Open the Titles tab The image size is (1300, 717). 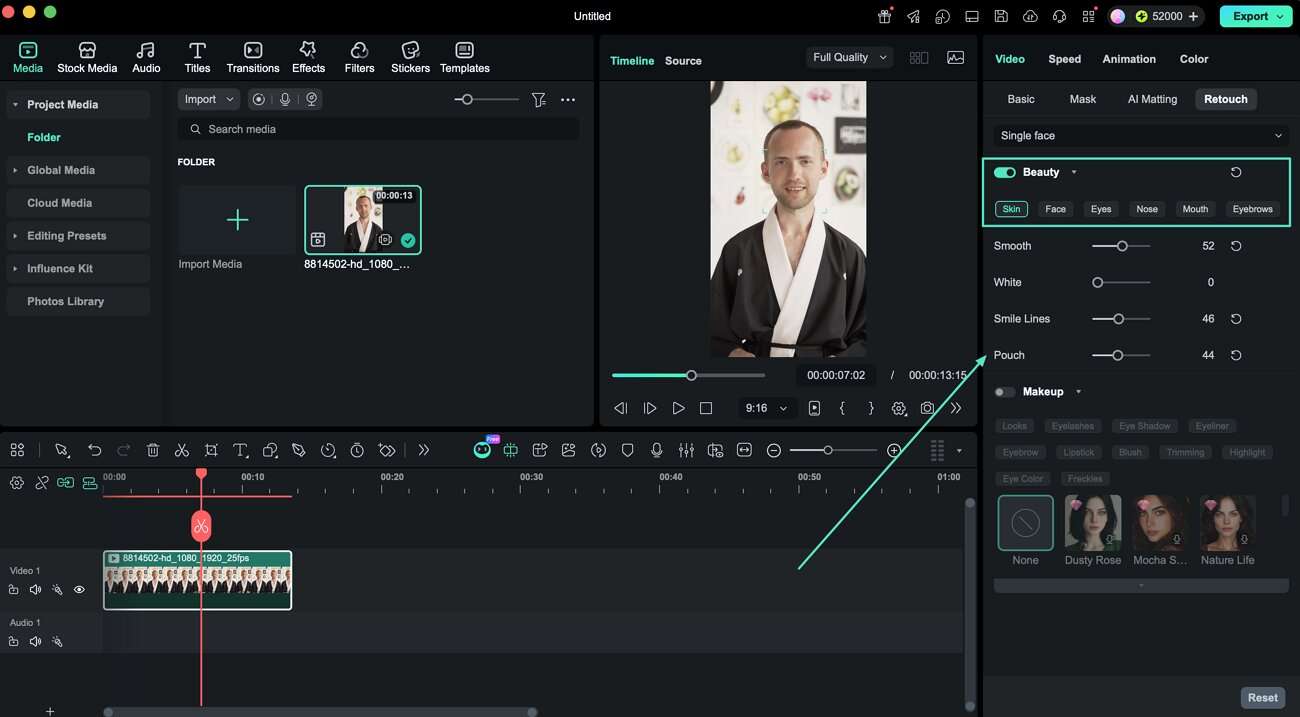197,58
